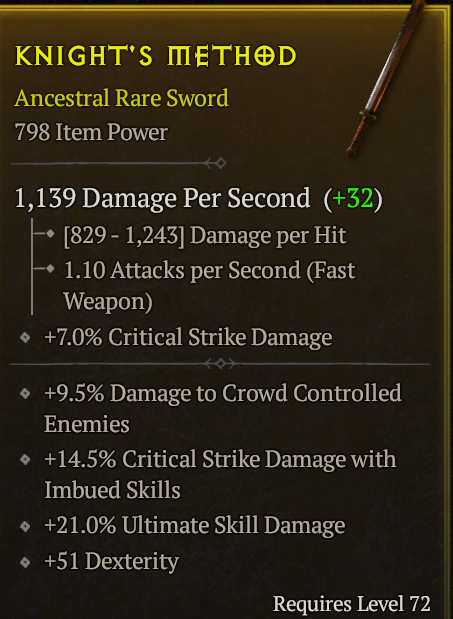Click the sword item image
Image resolution: width=453 pixels, height=619 pixels.
[x=387, y=77]
